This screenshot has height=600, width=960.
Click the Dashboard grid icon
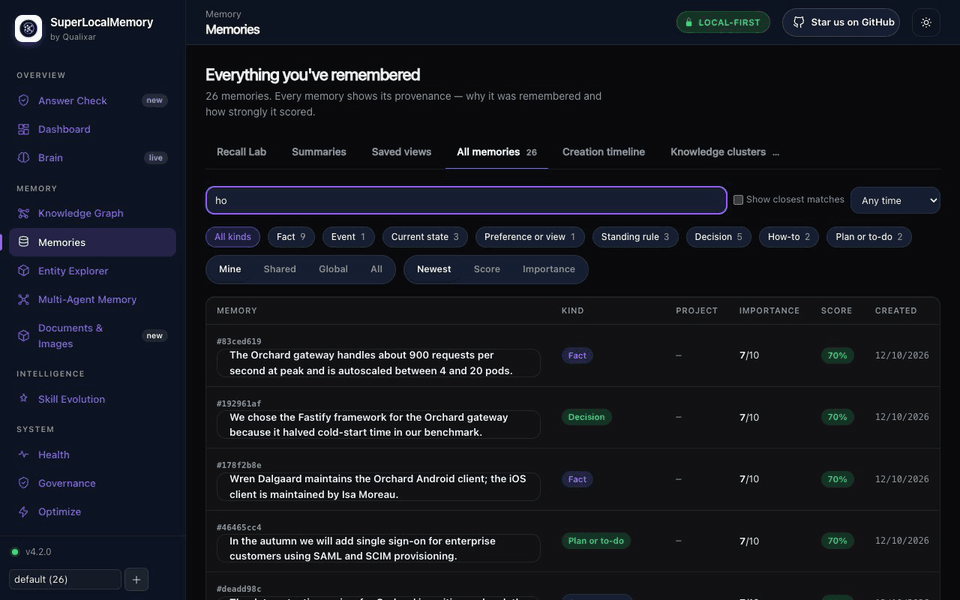click(23, 129)
